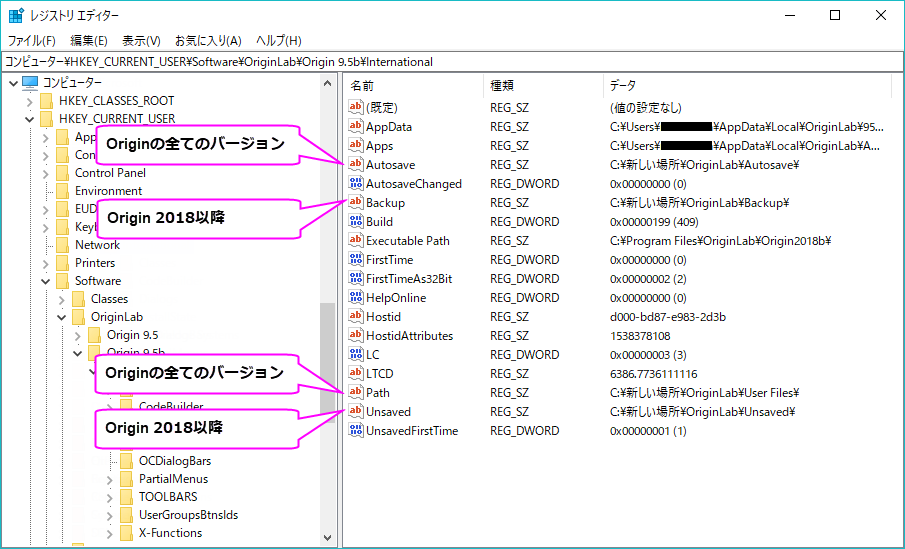The height and width of the screenshot is (549, 905).
Task: Expand the Origin 9.5 key
Action: (x=78, y=335)
